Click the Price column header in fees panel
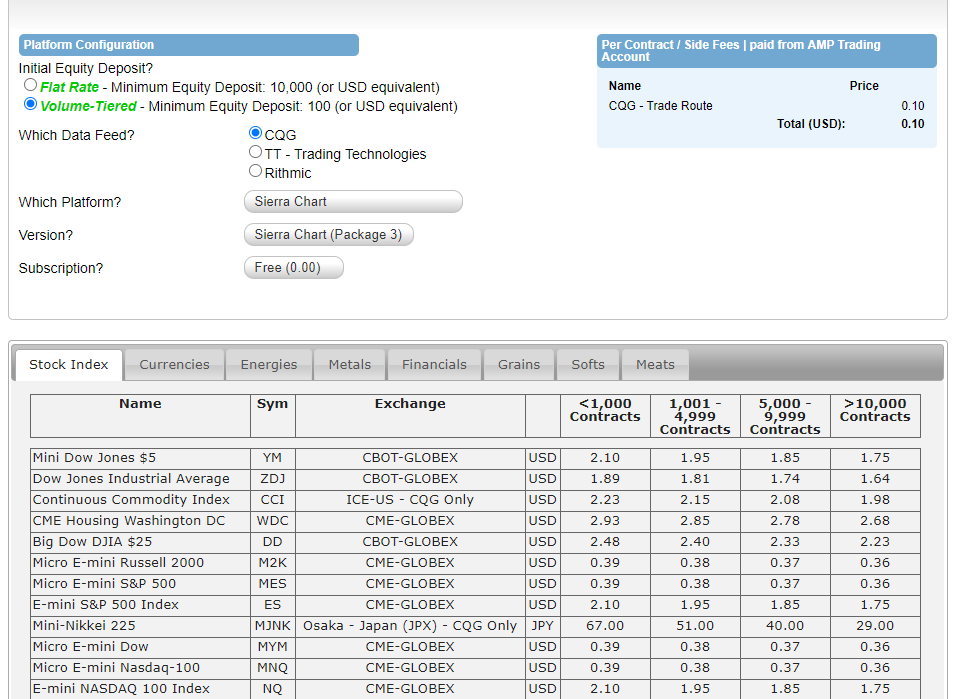This screenshot has height=699, width=964. point(864,86)
